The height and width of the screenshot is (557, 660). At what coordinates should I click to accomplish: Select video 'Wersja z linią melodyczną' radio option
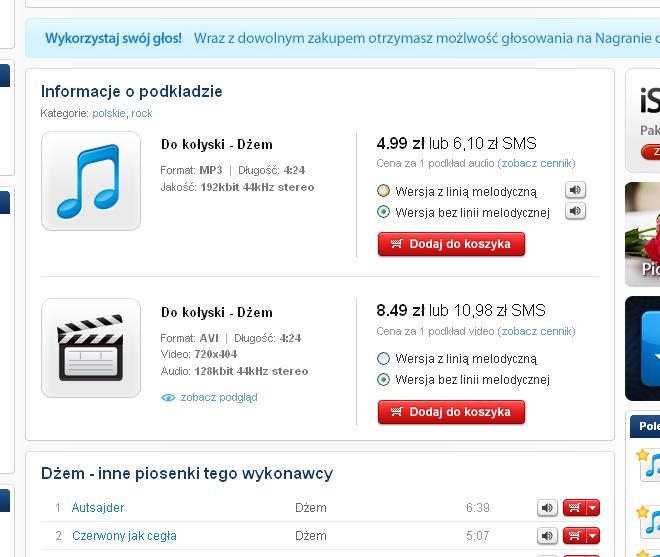(x=383, y=358)
